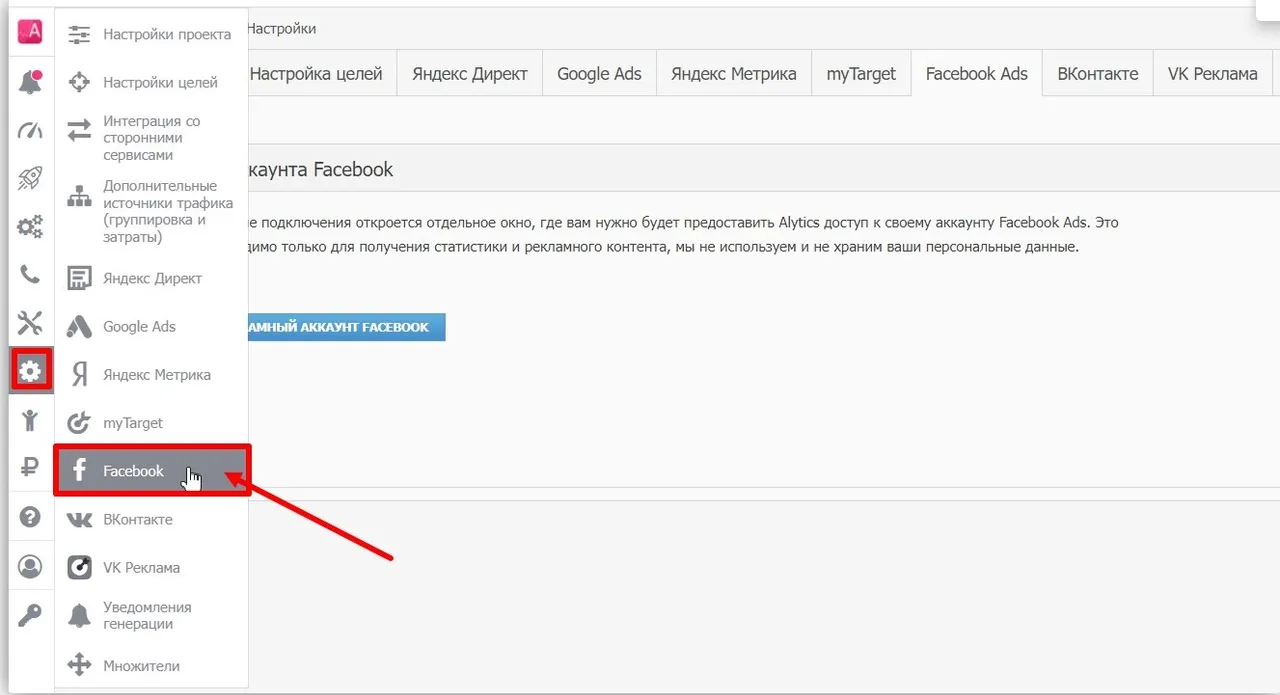The image size is (1280, 695).
Task: Click the hierarchy icon beside Дополнительные источники трафика
Action: (79, 198)
